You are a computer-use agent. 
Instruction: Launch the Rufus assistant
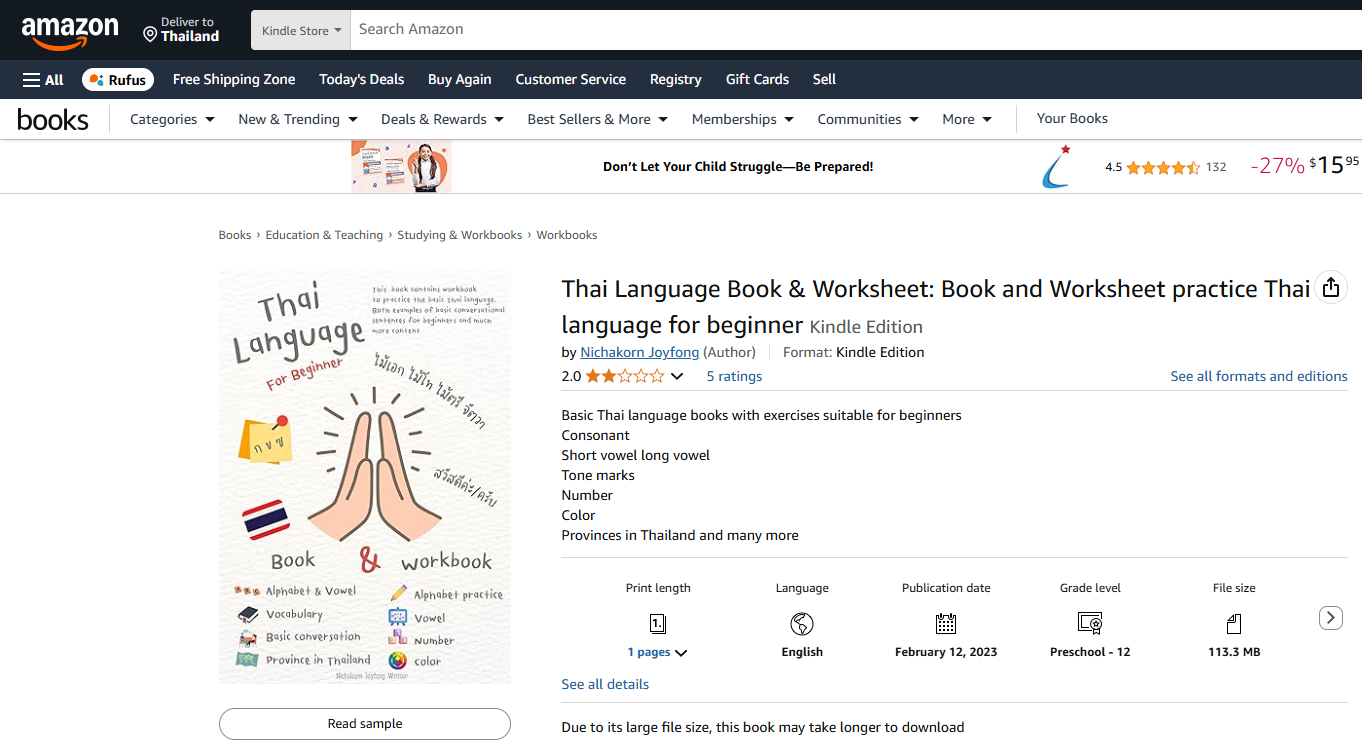pos(118,80)
